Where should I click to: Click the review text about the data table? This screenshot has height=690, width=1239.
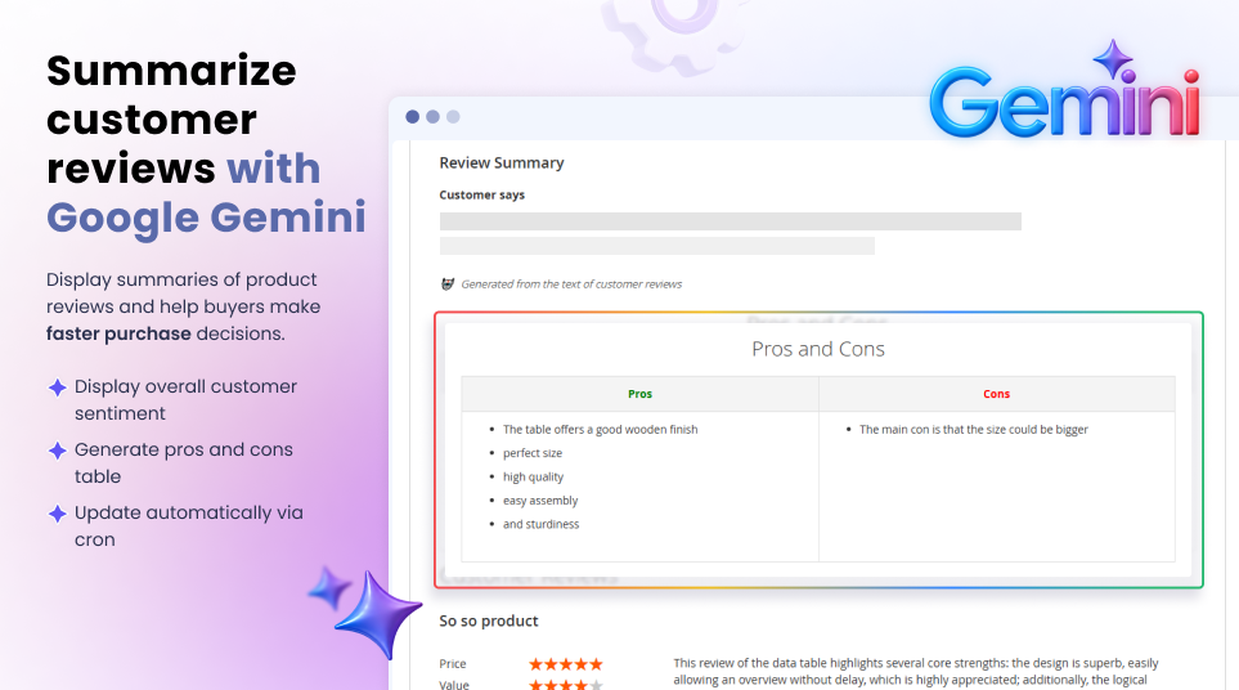point(916,672)
